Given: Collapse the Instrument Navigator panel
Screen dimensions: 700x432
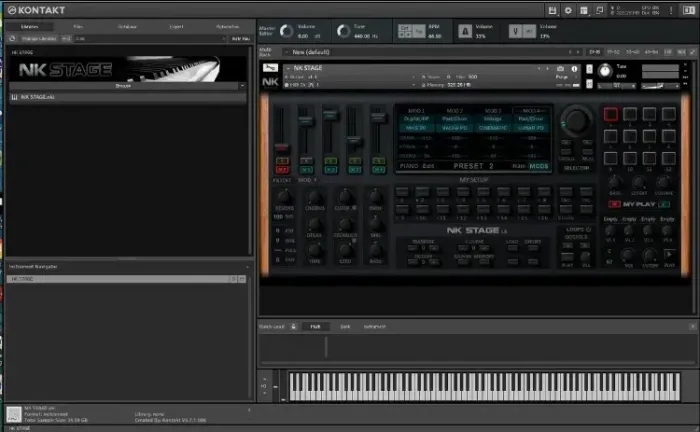Looking at the screenshot, I should pyautogui.click(x=248, y=266).
